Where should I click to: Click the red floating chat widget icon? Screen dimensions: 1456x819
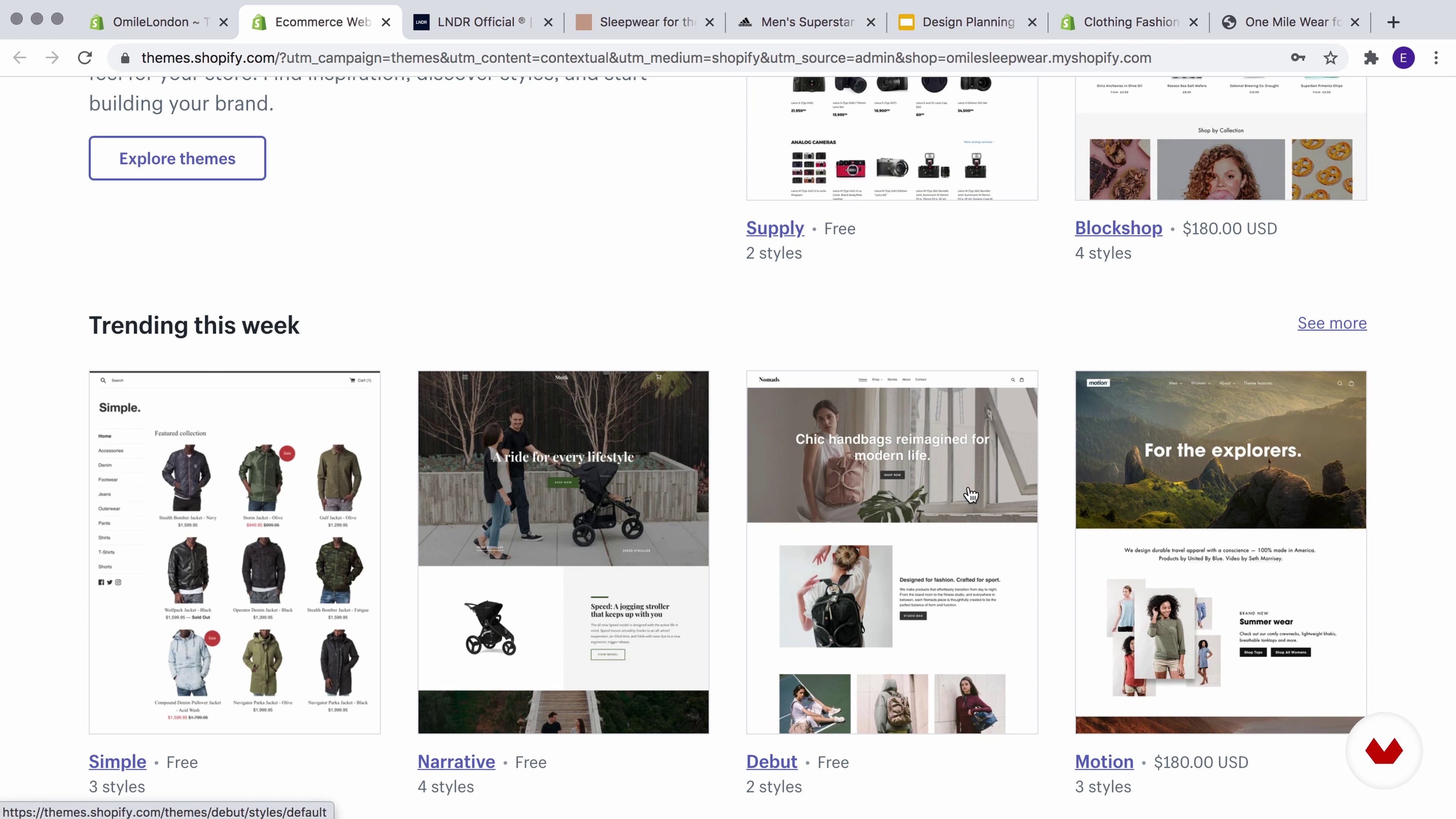point(1384,751)
